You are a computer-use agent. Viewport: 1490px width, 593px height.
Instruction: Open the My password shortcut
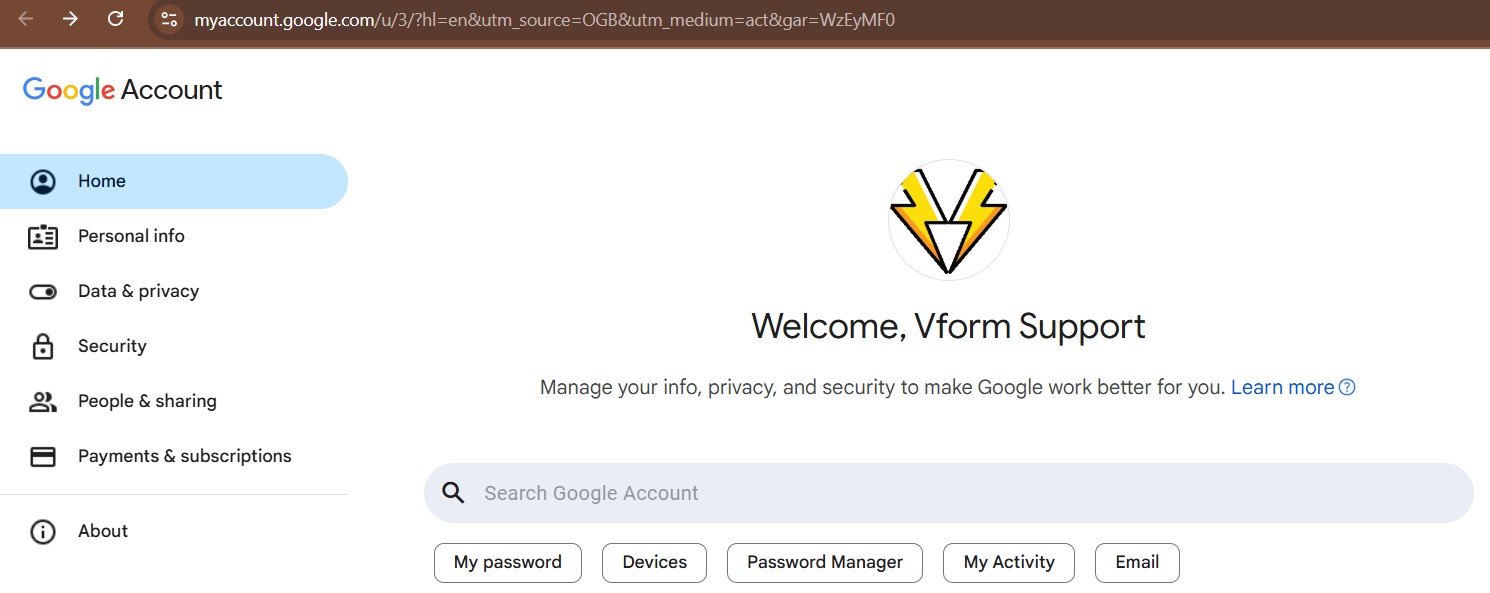(507, 562)
